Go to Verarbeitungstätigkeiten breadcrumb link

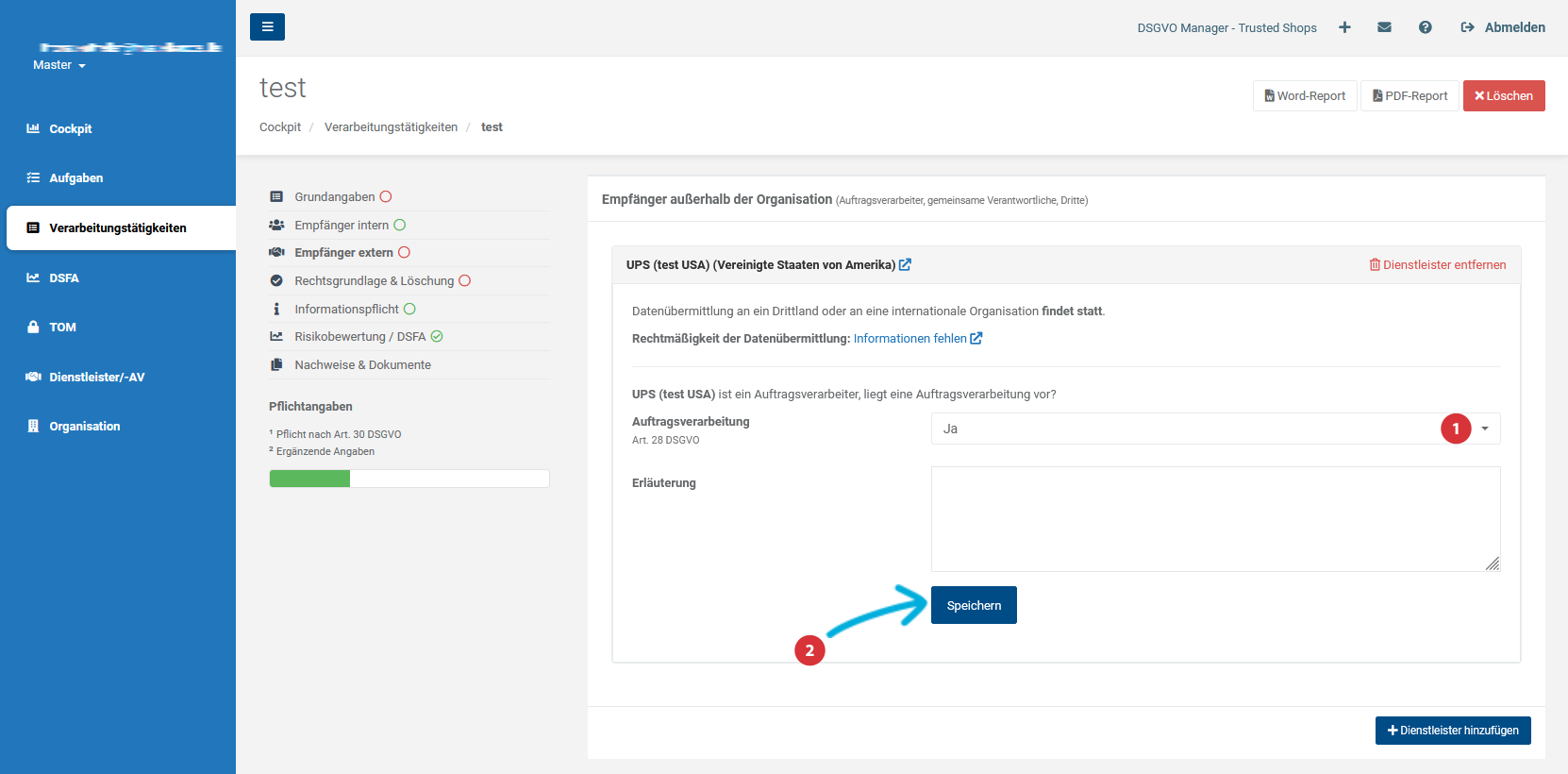391,127
